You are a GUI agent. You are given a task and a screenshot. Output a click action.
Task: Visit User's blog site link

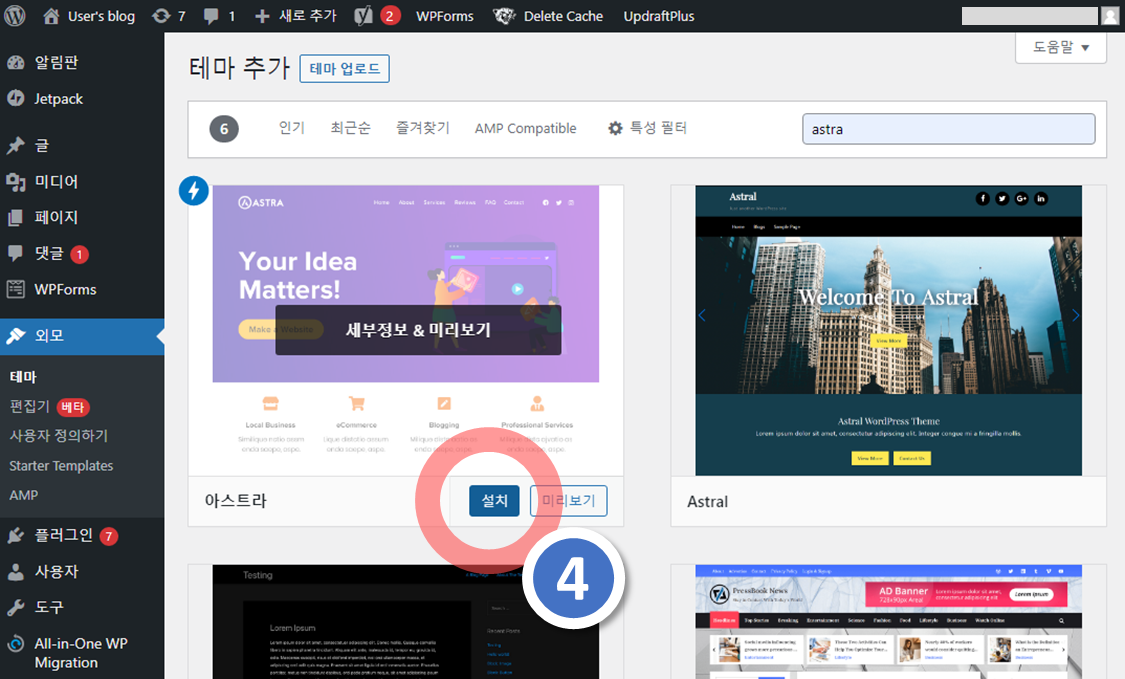(x=89, y=16)
